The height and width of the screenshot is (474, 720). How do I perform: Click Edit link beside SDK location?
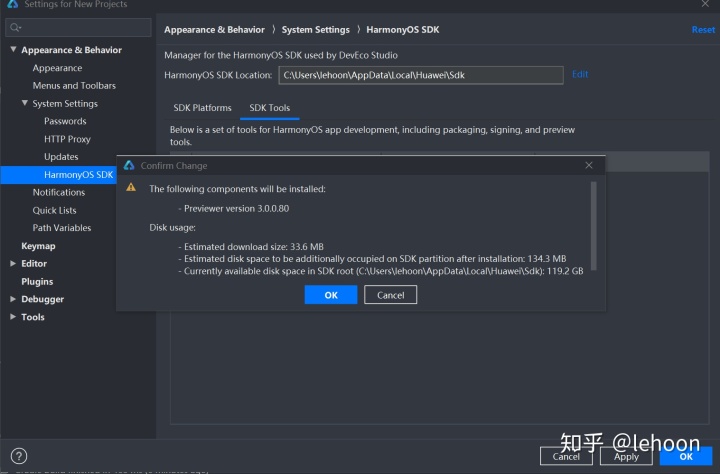[x=580, y=74]
